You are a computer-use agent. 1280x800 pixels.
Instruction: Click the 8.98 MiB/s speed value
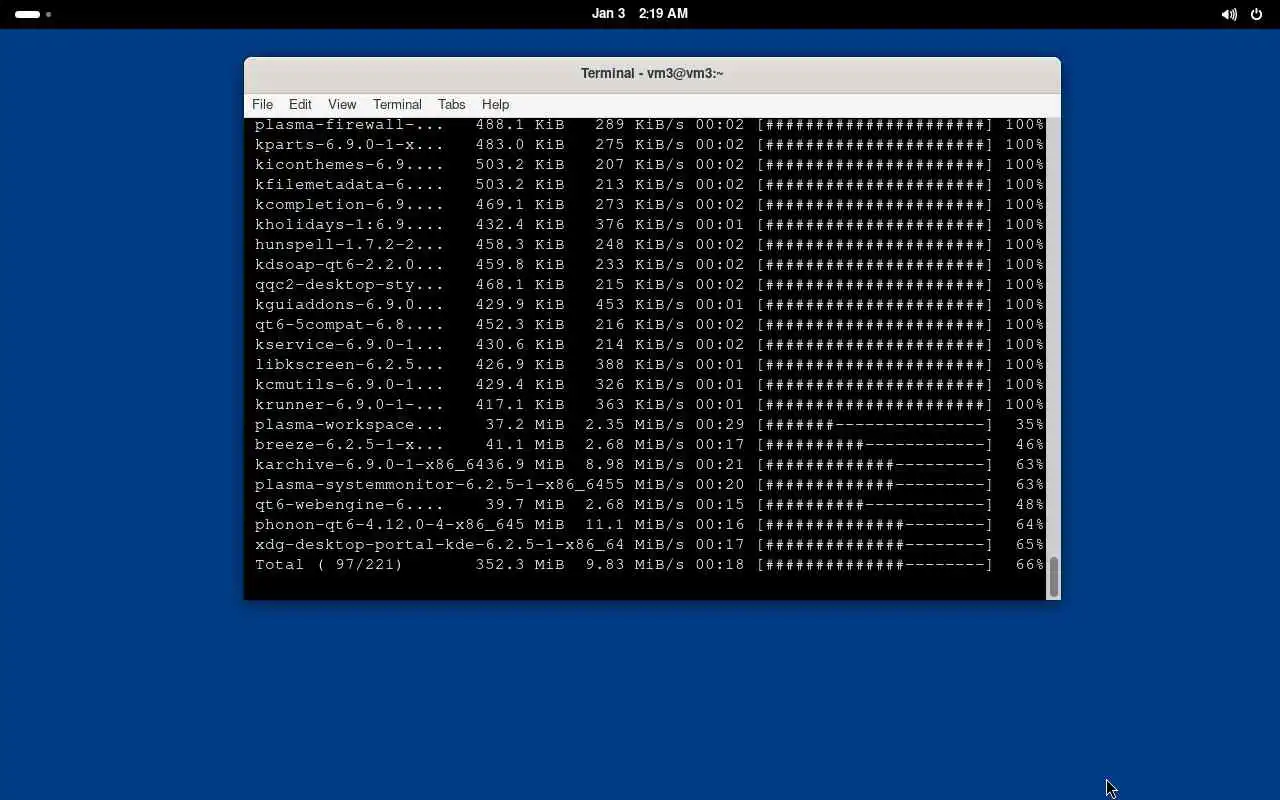click(634, 465)
